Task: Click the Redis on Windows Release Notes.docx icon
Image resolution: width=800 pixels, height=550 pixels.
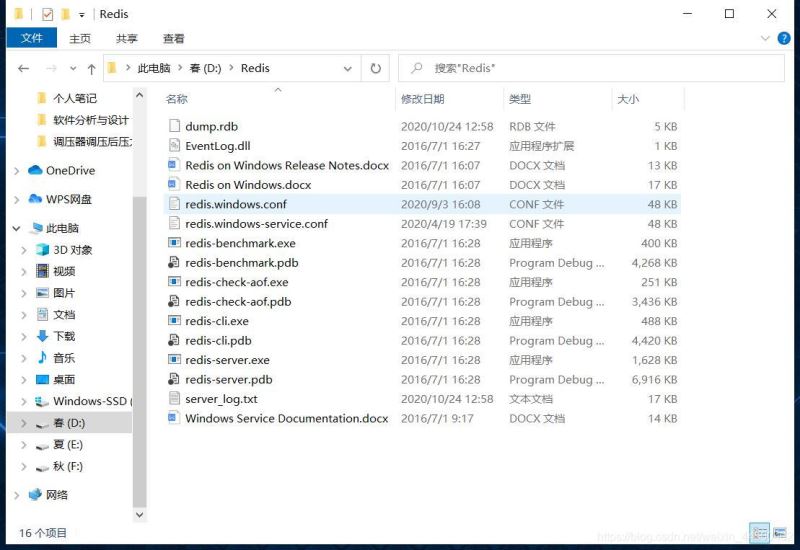Action: coord(174,165)
